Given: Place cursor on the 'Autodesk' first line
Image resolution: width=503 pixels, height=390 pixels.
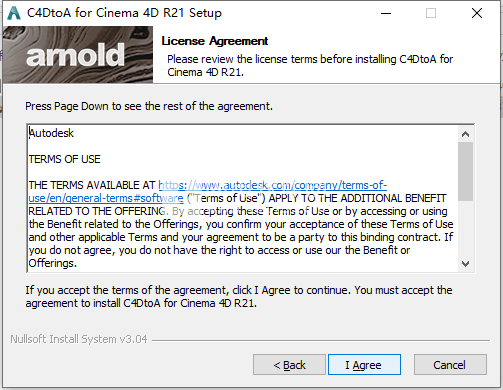Looking at the screenshot, I should point(51,133).
